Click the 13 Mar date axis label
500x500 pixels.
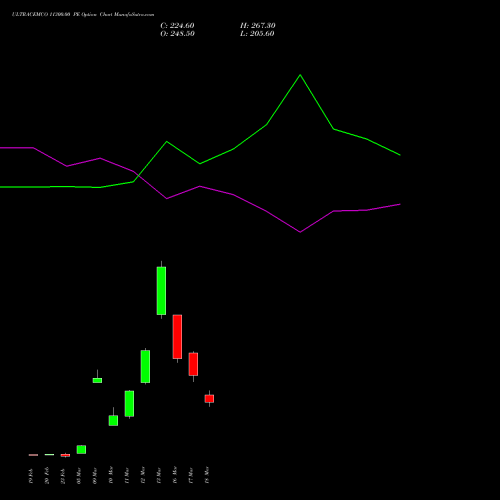pos(159,475)
